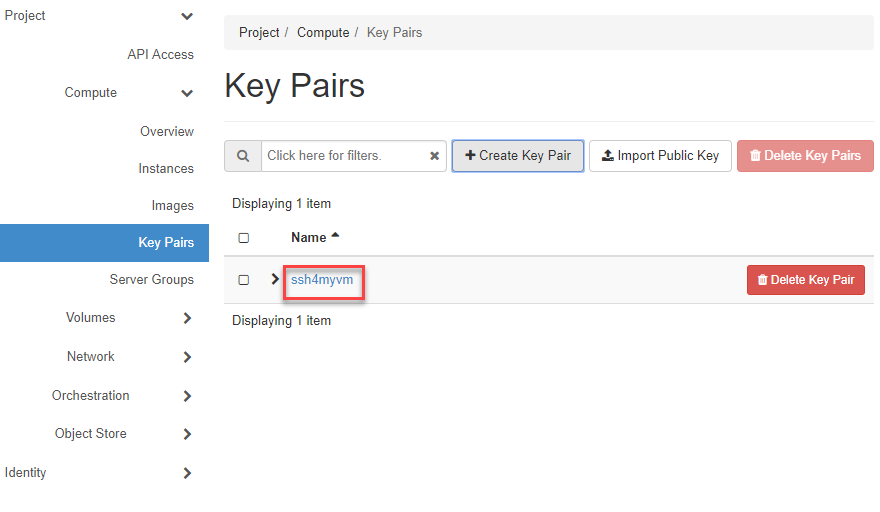Screen dimensions: 880x512
Task: Select the checkbox for all key pairs
Action: [243, 238]
